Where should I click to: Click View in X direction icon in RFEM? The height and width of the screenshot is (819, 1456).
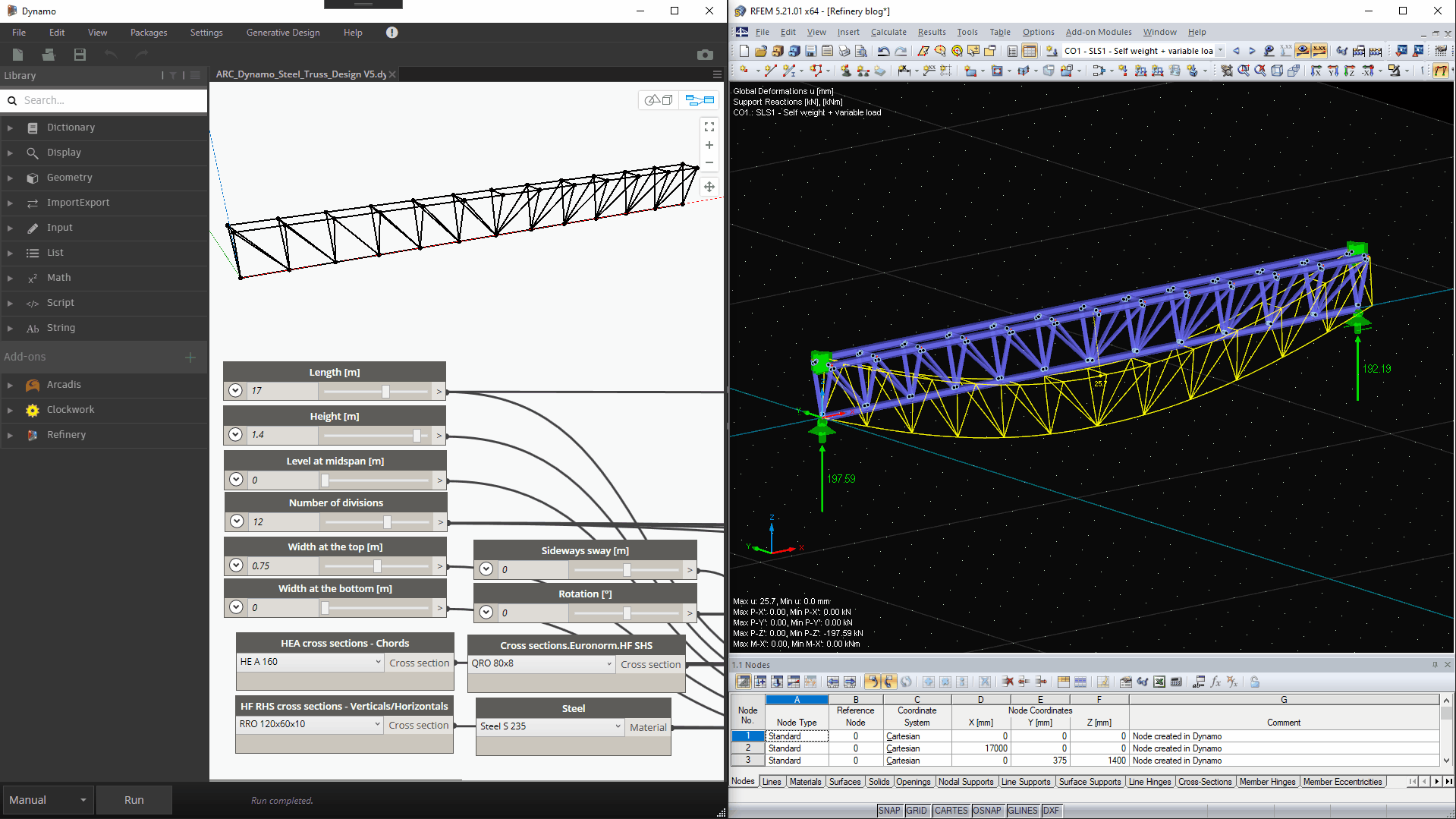point(1316,71)
